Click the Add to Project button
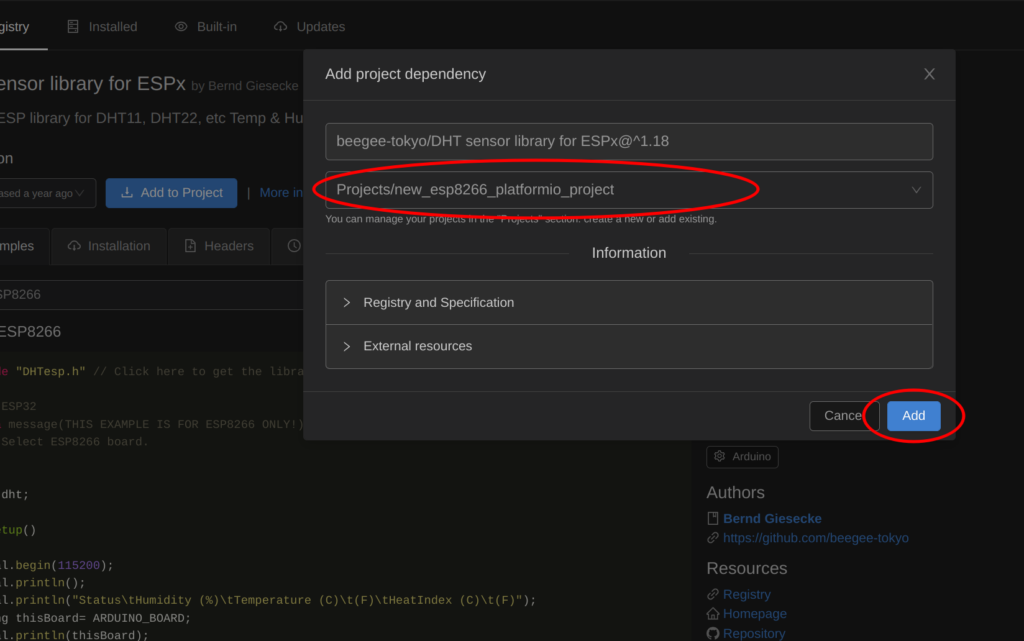 coord(171,193)
